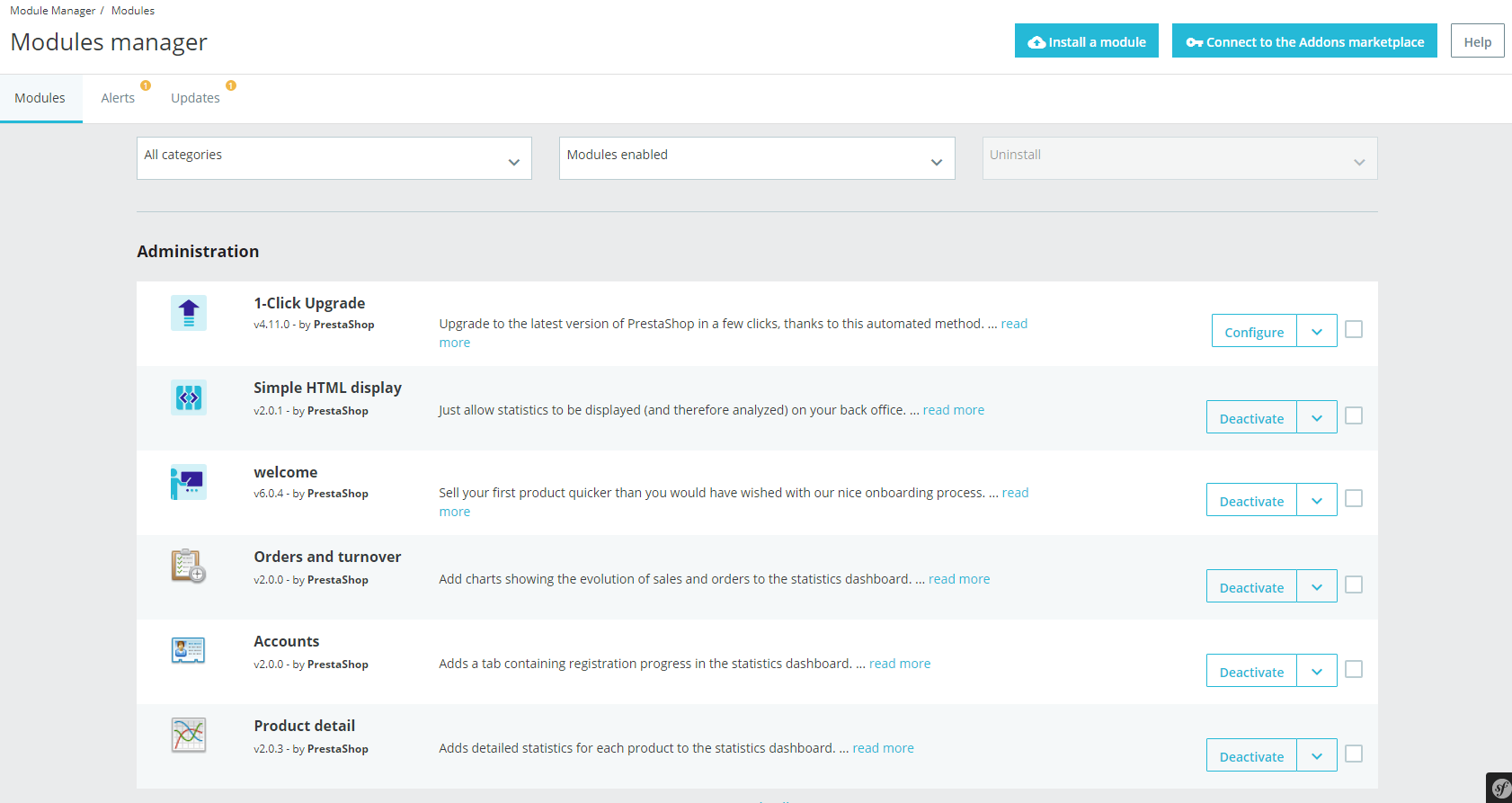Deactivate the Orders and turnover module
Screen dimensions: 1512x803
coord(1251,586)
